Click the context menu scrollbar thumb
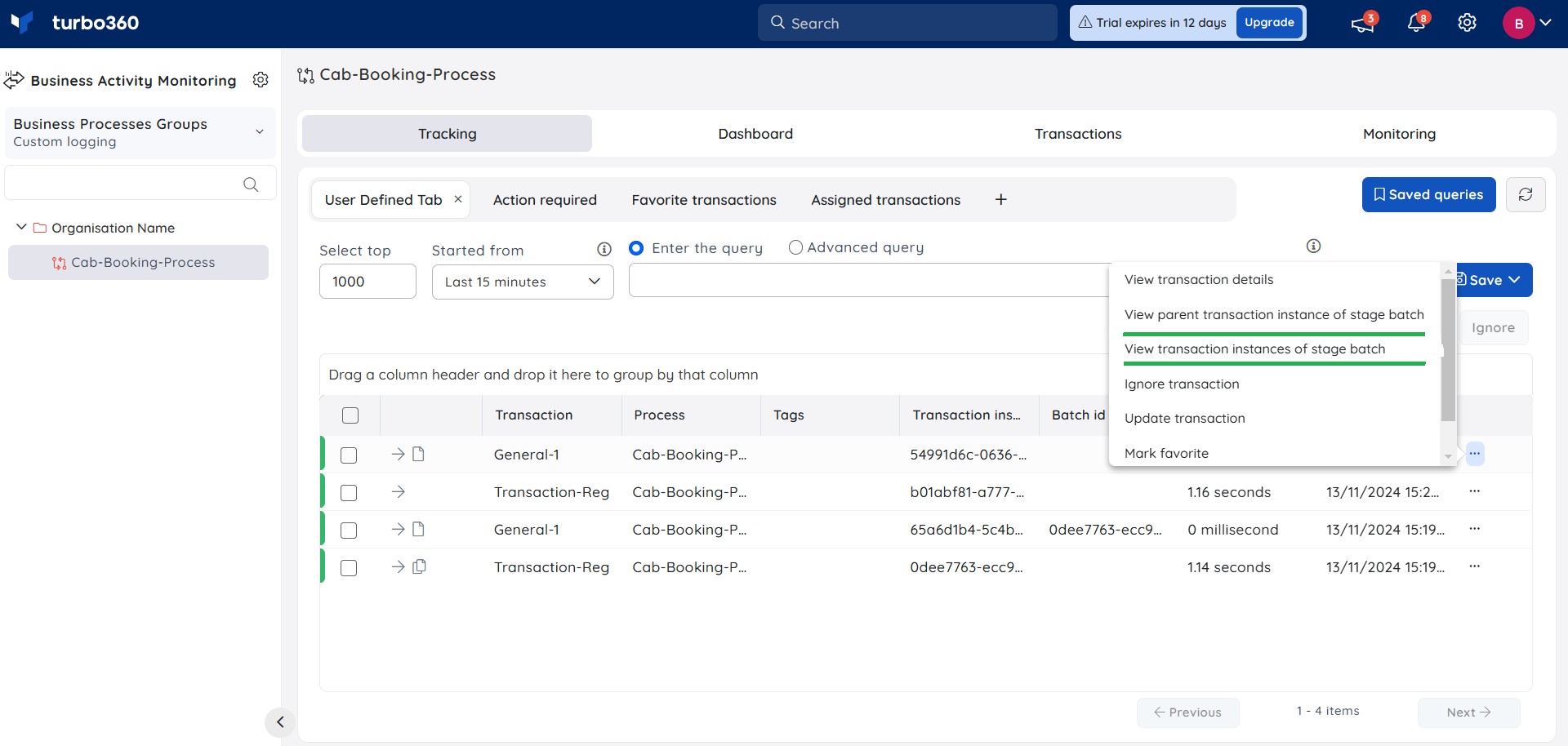 pyautogui.click(x=1448, y=350)
